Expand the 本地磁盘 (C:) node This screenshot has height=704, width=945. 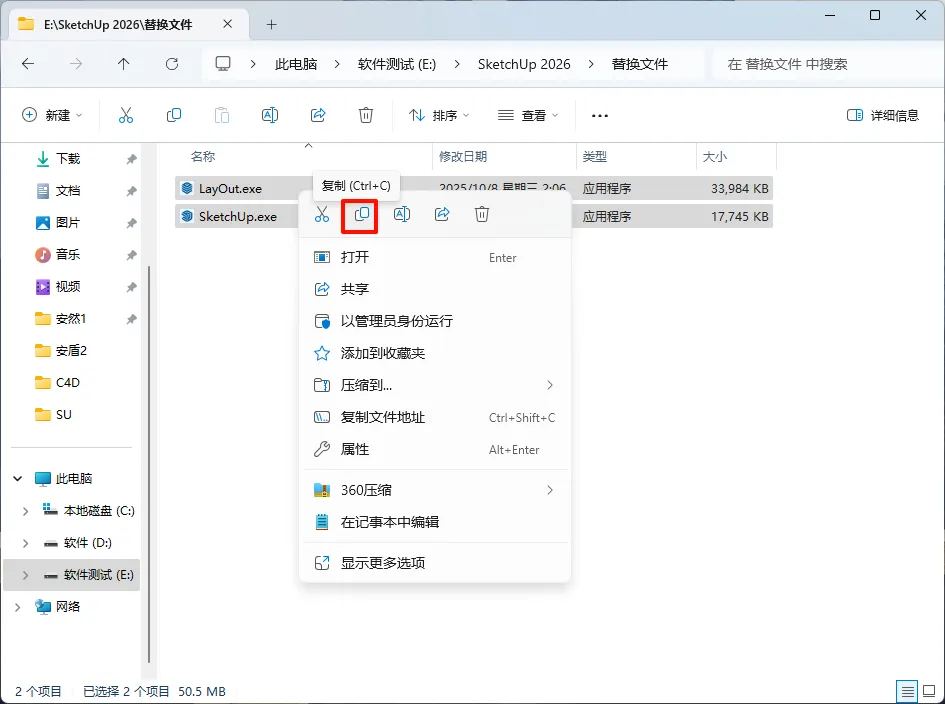(x=25, y=511)
